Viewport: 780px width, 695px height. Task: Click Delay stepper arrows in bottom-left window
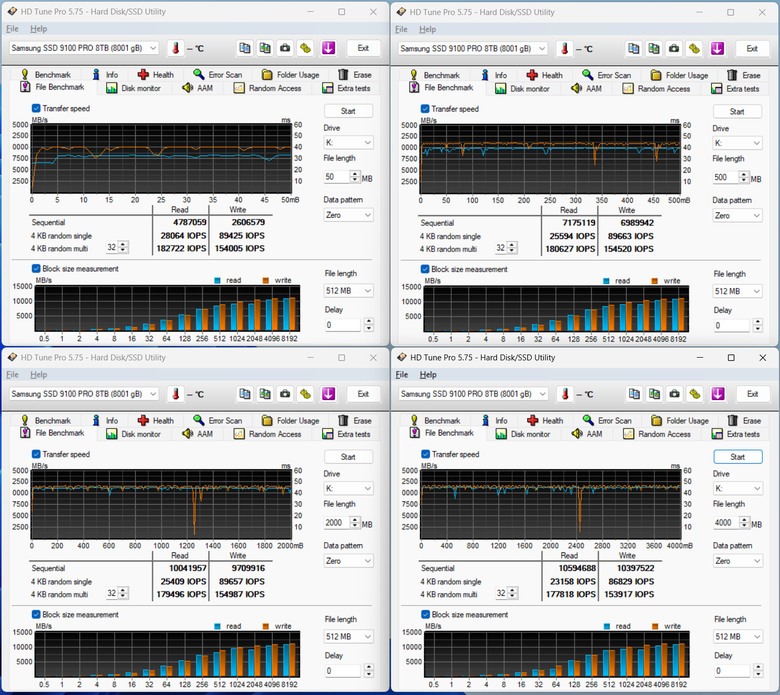coord(369,670)
